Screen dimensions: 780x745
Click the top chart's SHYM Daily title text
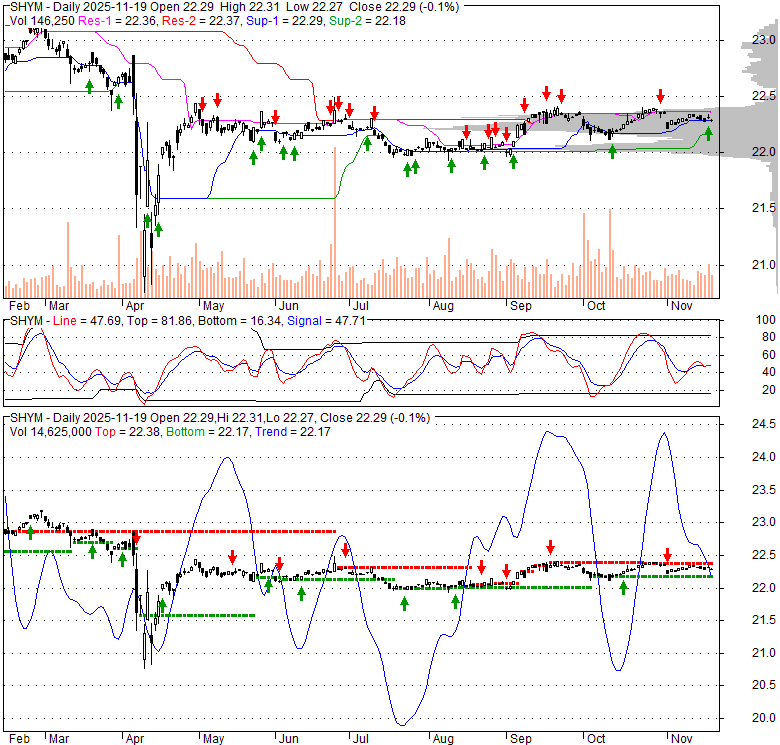click(234, 7)
